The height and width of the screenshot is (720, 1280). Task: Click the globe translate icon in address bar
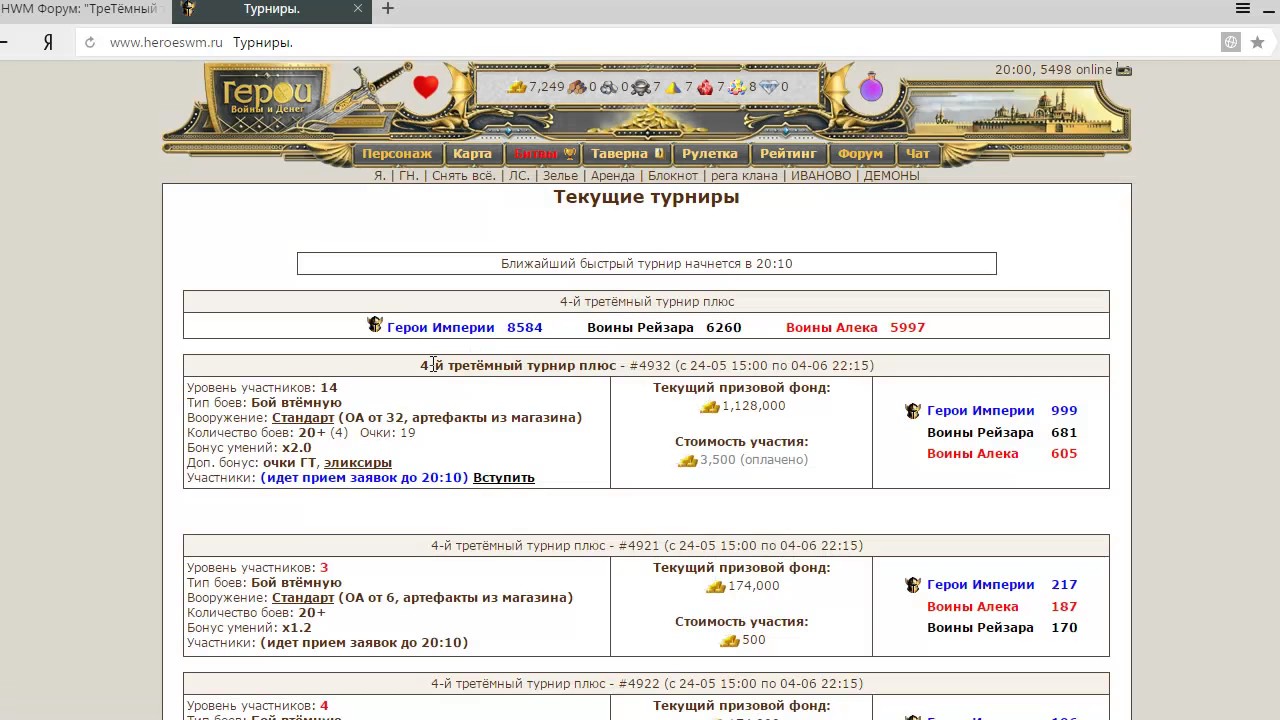pos(1231,42)
